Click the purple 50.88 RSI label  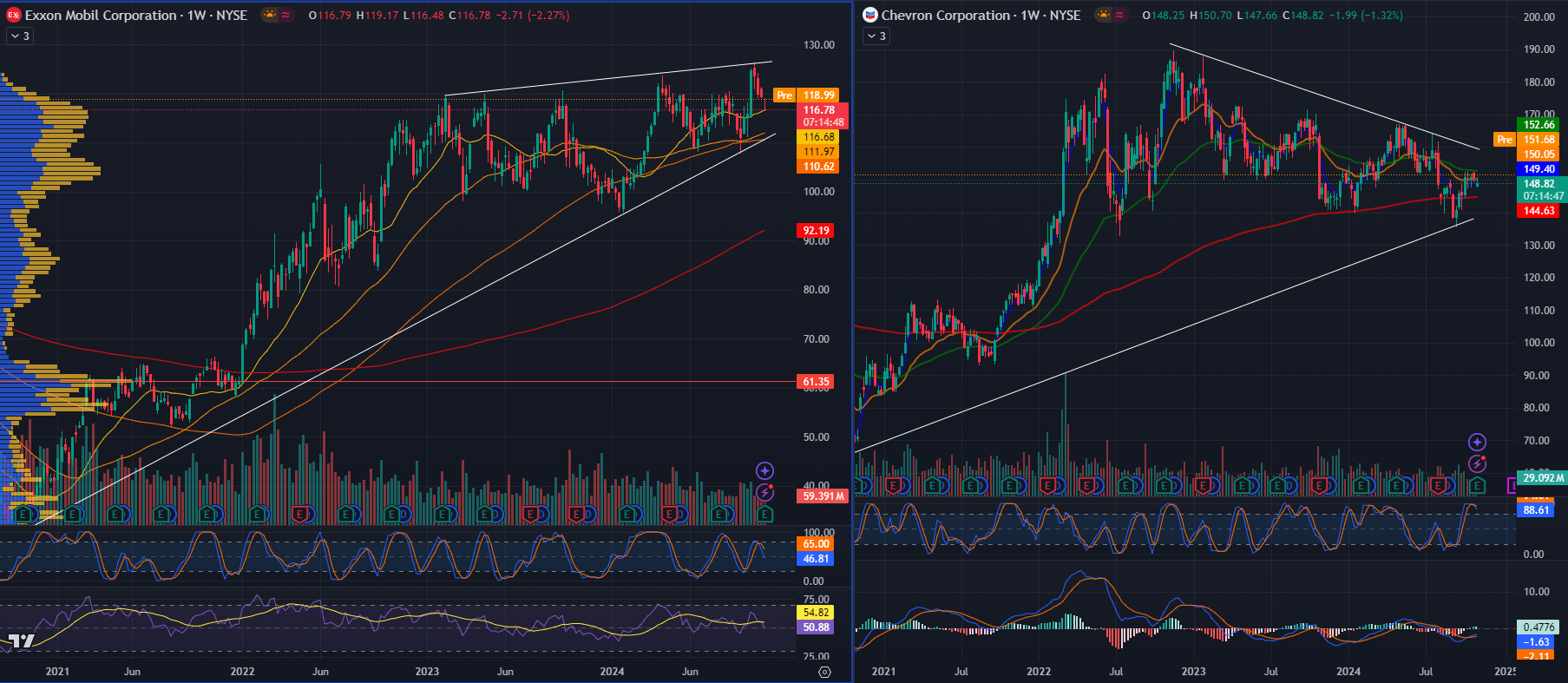(x=815, y=627)
